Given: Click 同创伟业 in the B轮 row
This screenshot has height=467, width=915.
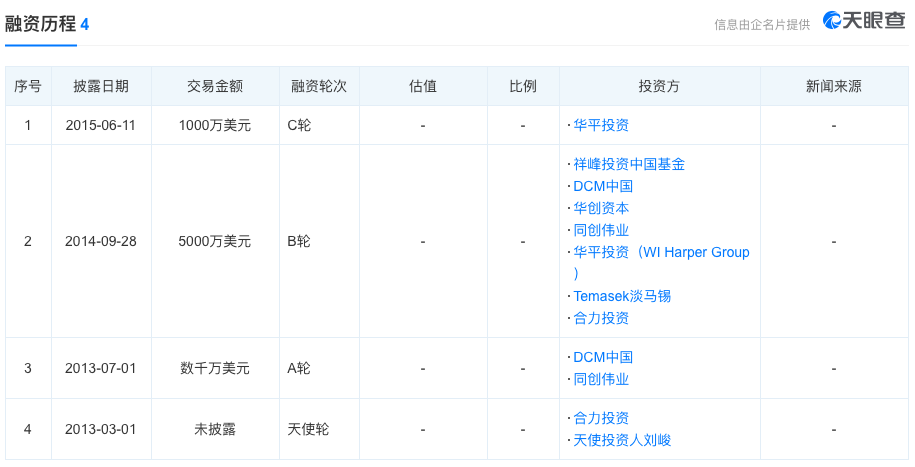Looking at the screenshot, I should (x=601, y=230).
